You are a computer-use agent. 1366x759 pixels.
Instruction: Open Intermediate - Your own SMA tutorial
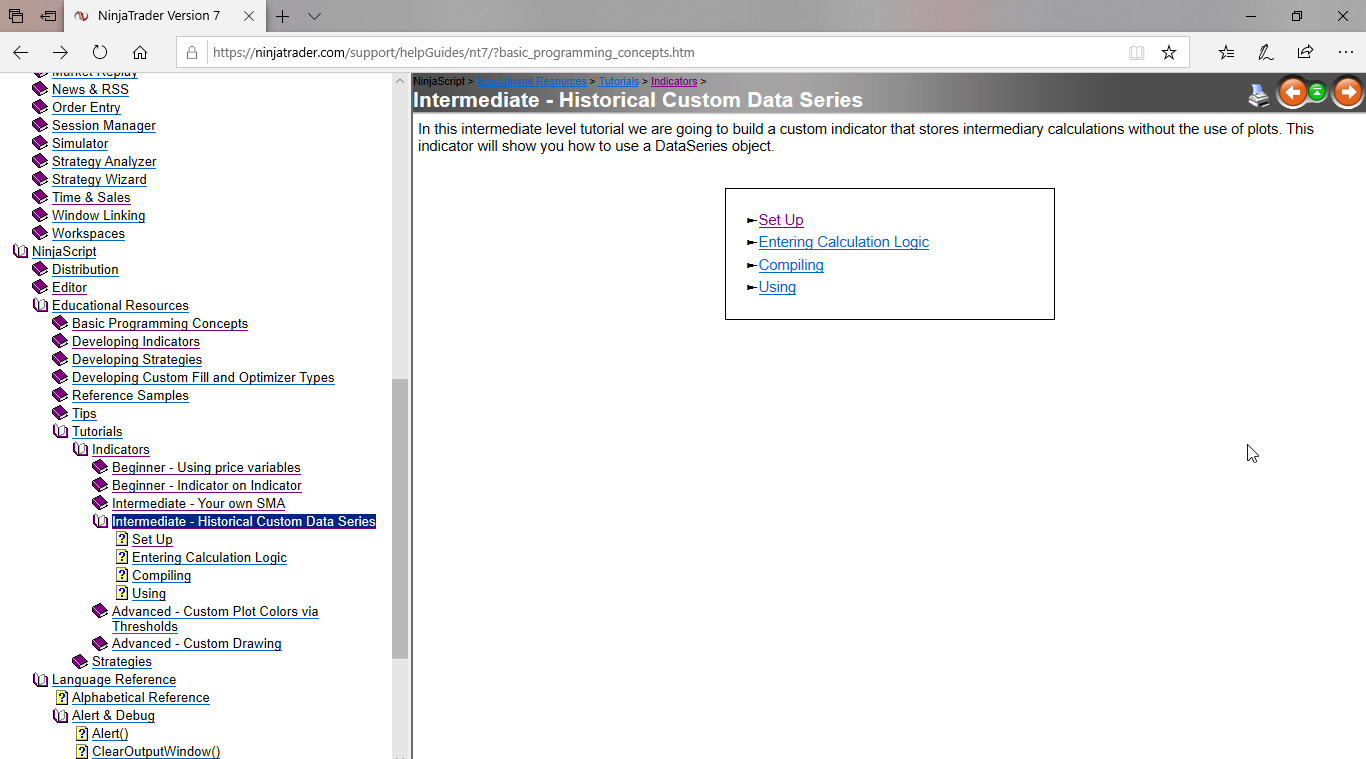pyautogui.click(x=198, y=503)
